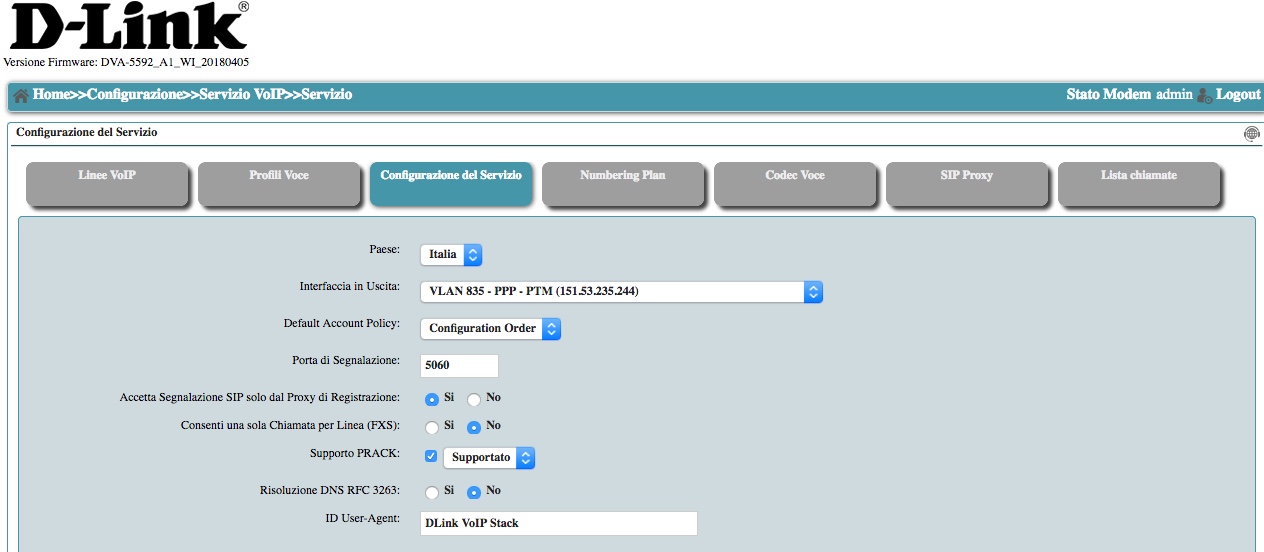Image resolution: width=1264 pixels, height=552 pixels.
Task: Open the Lista chiamate tab
Action: 1139,183
